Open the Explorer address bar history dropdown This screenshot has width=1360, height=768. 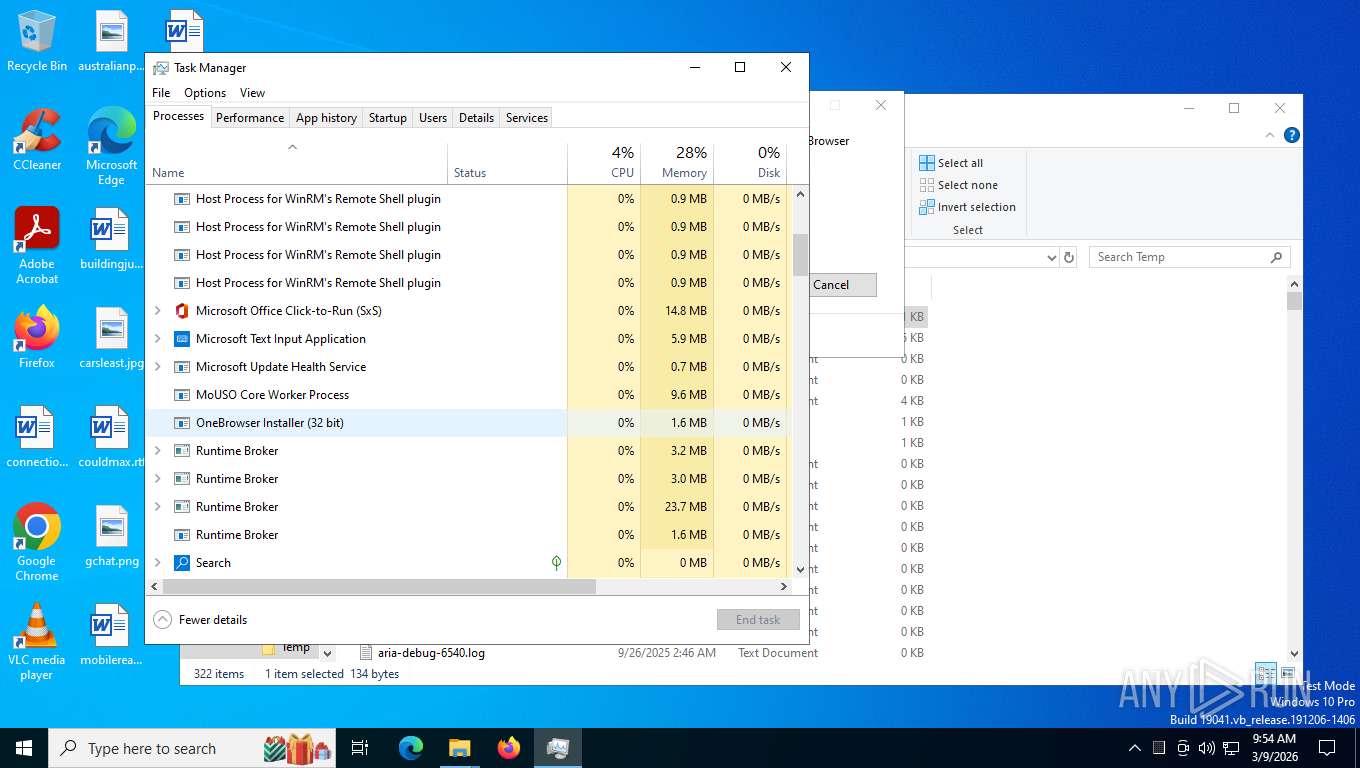tap(1051, 257)
